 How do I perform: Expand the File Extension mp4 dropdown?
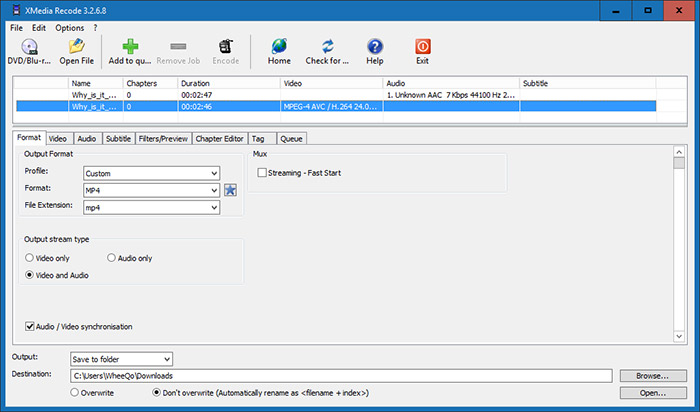[x=151, y=208]
